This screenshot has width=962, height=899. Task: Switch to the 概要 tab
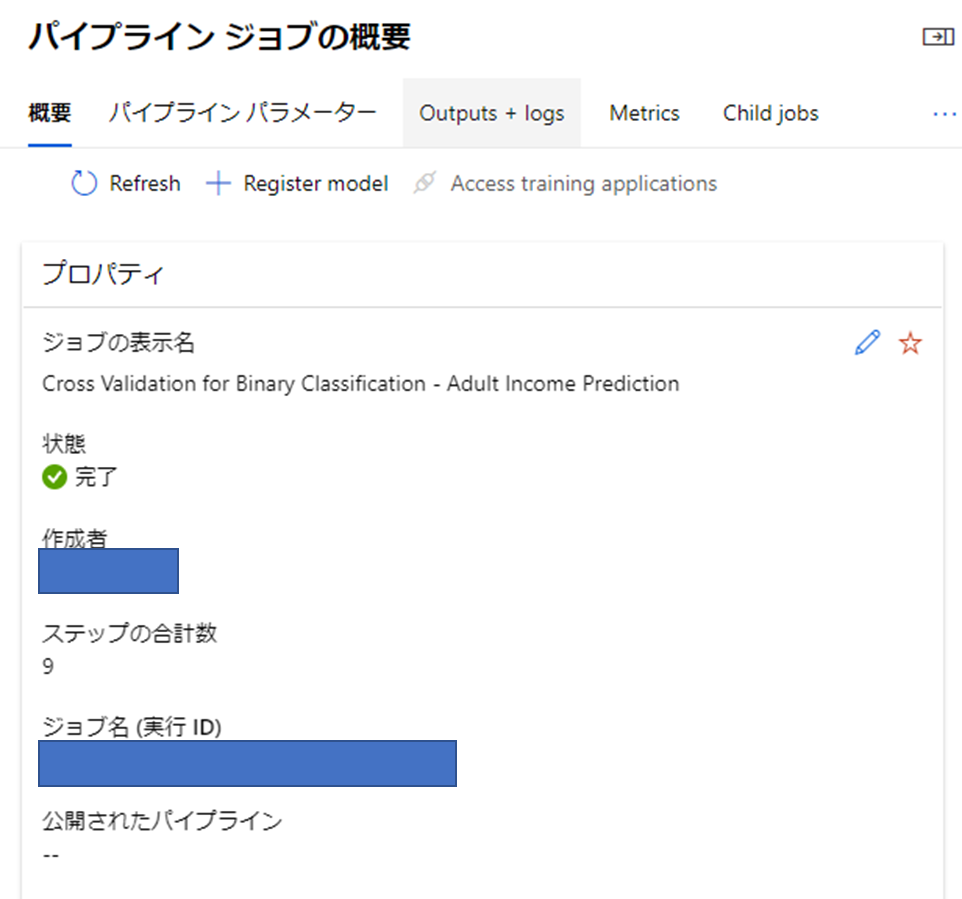[50, 113]
